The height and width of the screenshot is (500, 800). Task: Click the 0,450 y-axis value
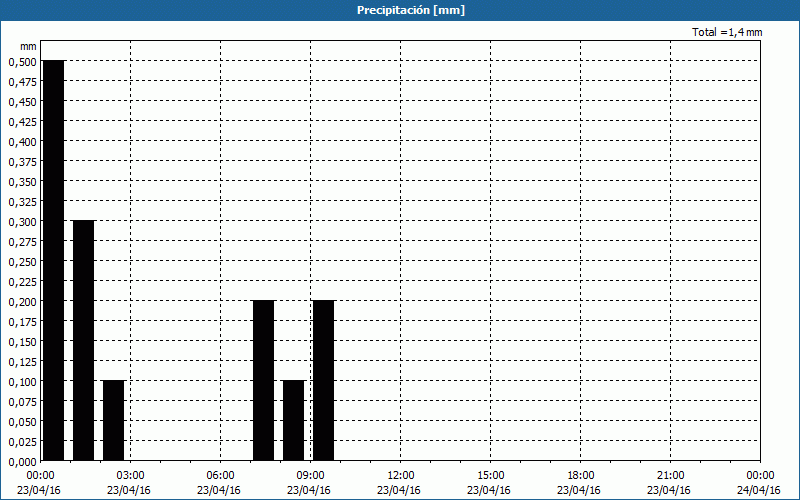(x=22, y=102)
